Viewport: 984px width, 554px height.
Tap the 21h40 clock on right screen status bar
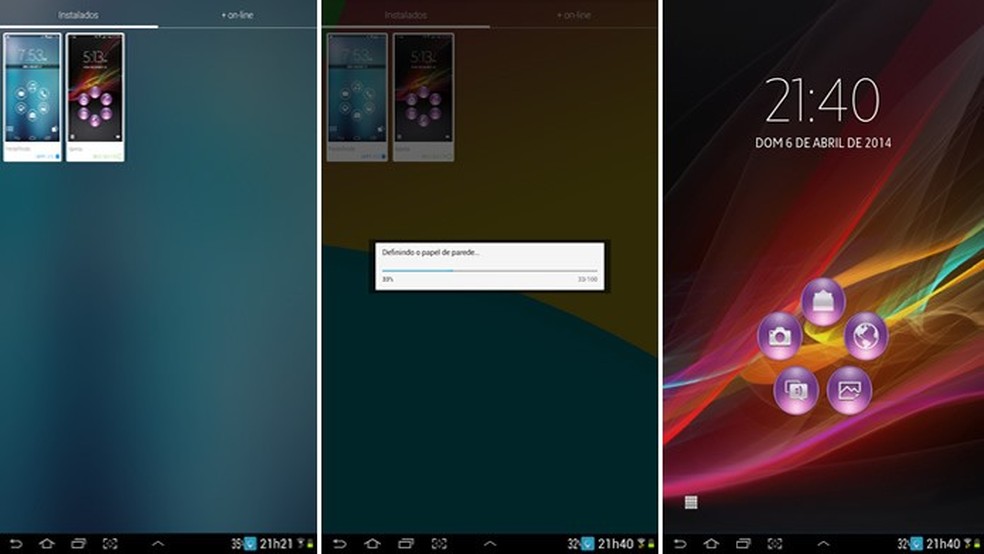click(943, 543)
